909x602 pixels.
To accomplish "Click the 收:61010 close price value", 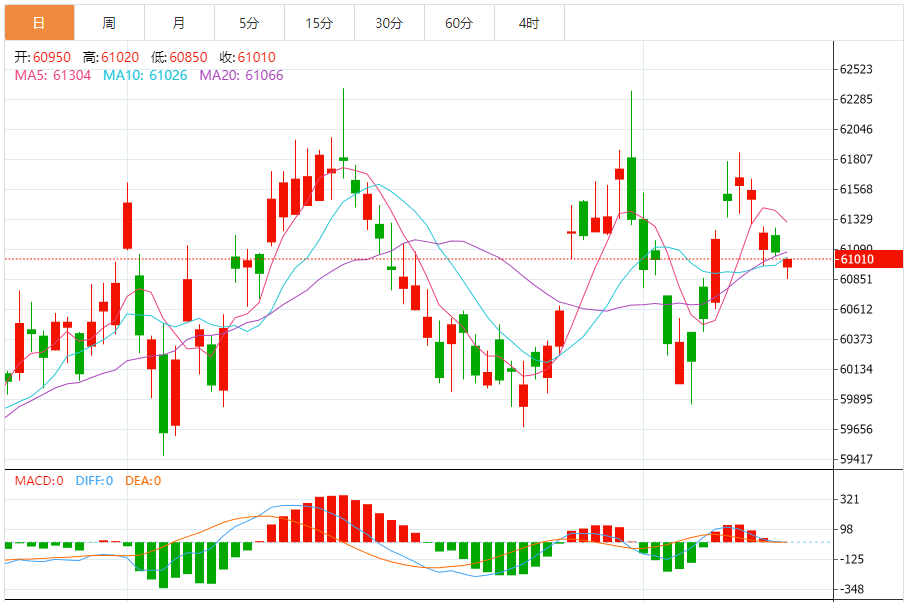I will coord(248,57).
